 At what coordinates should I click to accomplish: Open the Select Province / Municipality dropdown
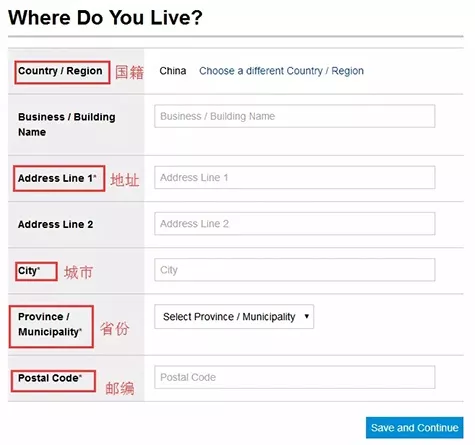point(234,317)
